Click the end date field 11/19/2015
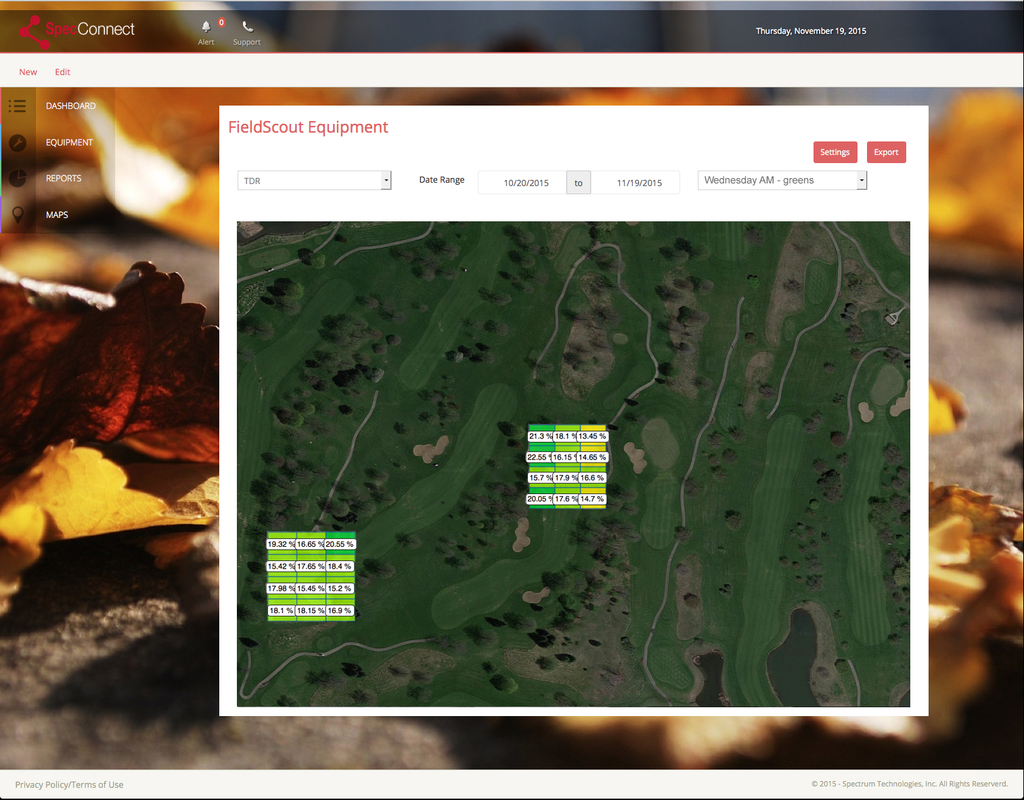 639,183
